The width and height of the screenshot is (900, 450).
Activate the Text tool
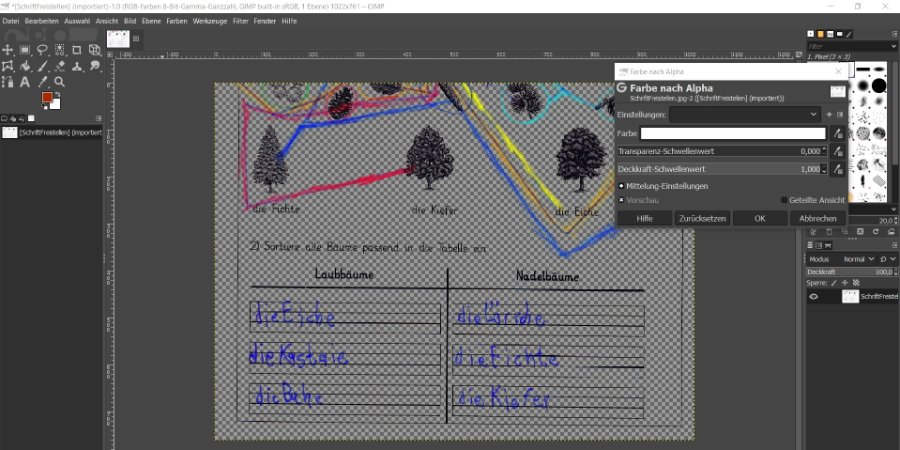pyautogui.click(x=25, y=82)
